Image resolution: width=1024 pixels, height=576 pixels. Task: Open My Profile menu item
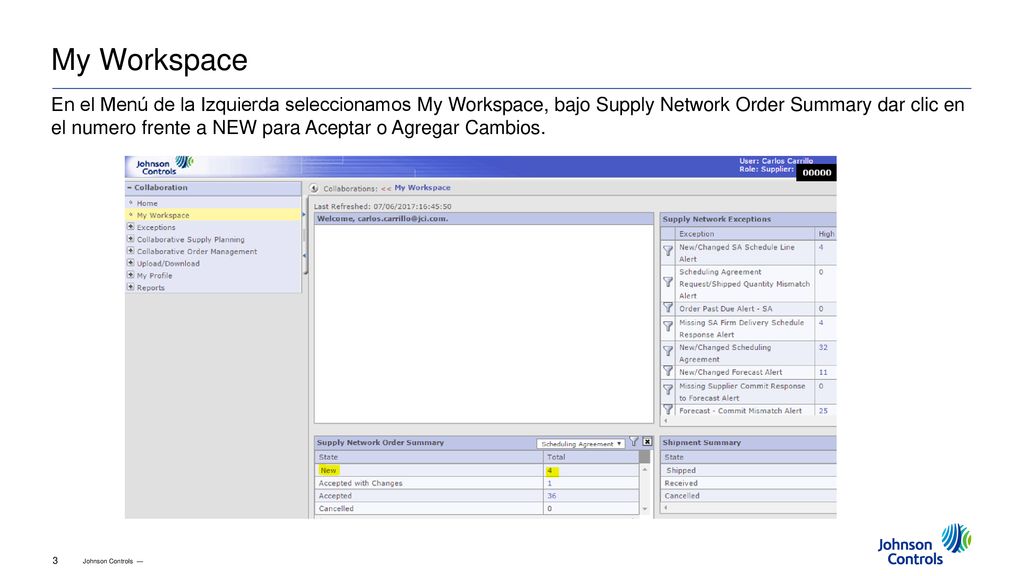[x=154, y=276]
